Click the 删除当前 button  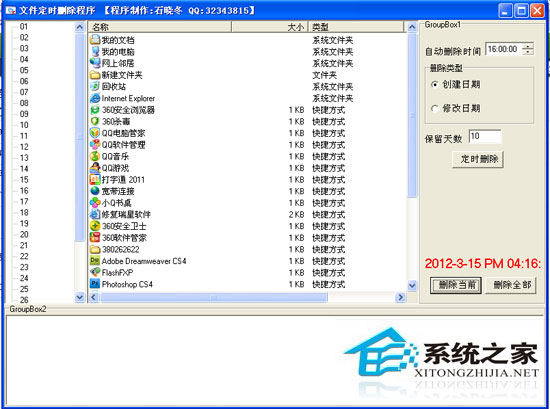(456, 285)
